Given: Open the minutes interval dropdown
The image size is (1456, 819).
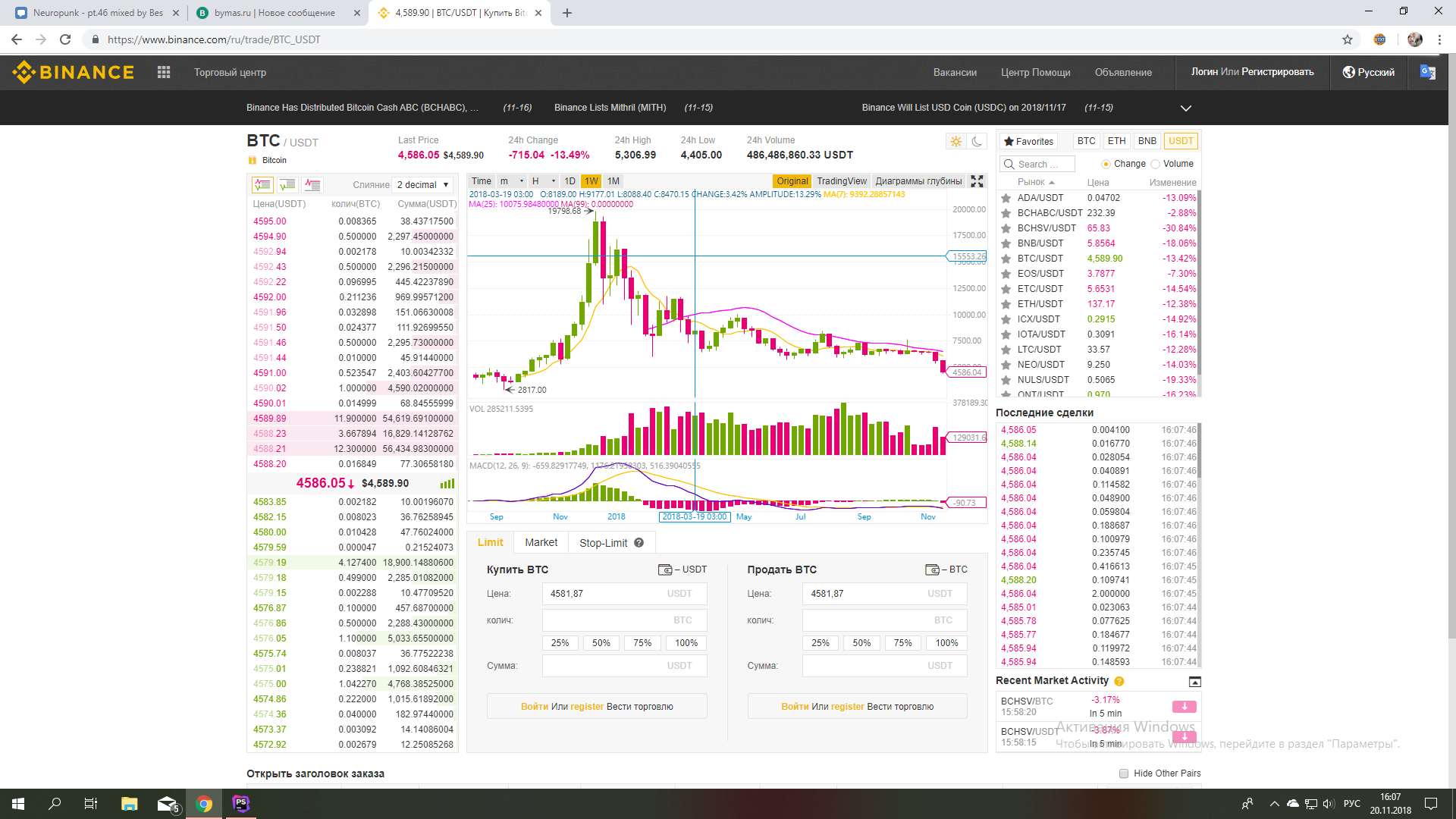Looking at the screenshot, I should point(511,181).
